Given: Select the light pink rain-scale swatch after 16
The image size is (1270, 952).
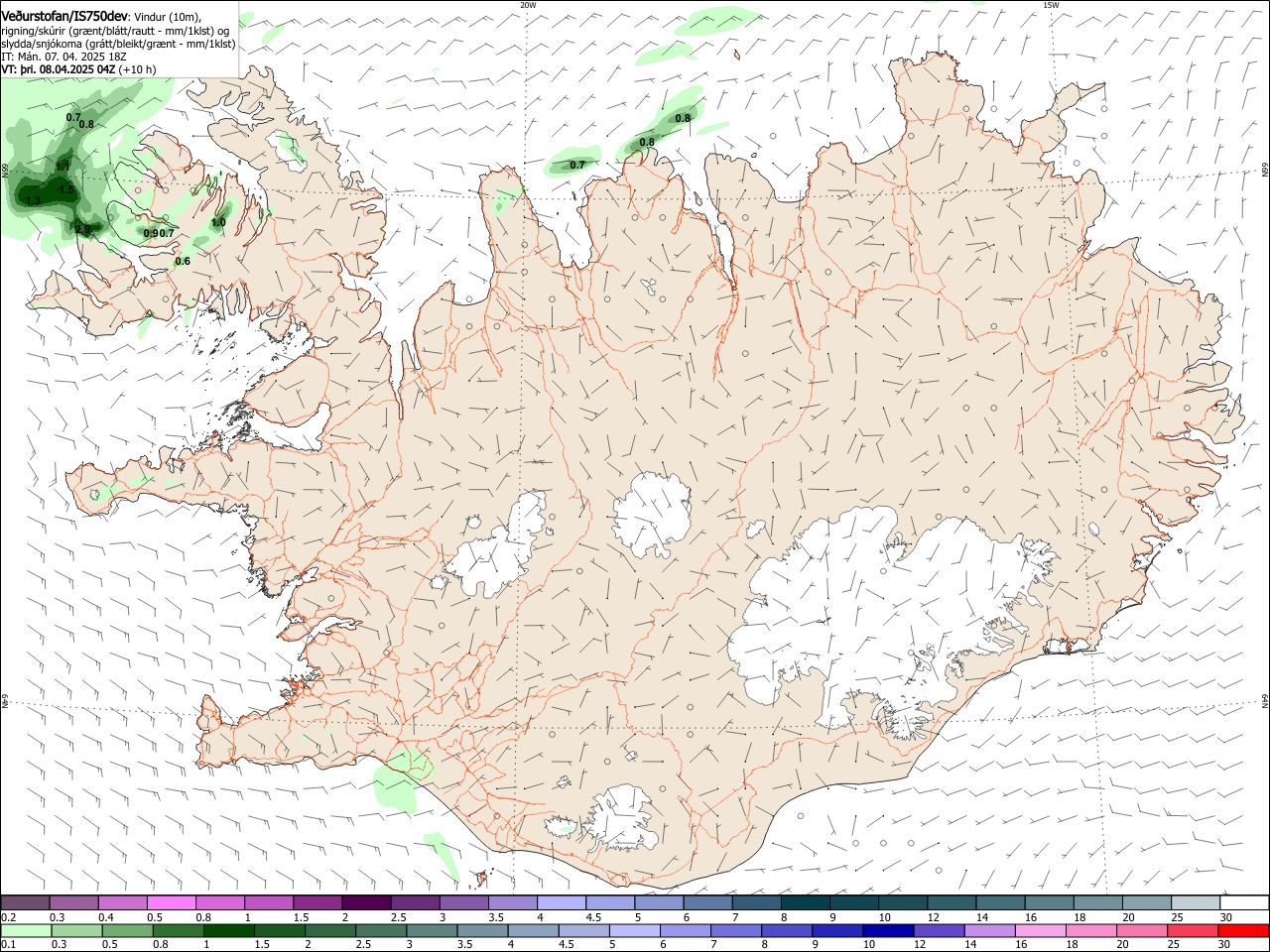Looking at the screenshot, I should (x=1042, y=930).
